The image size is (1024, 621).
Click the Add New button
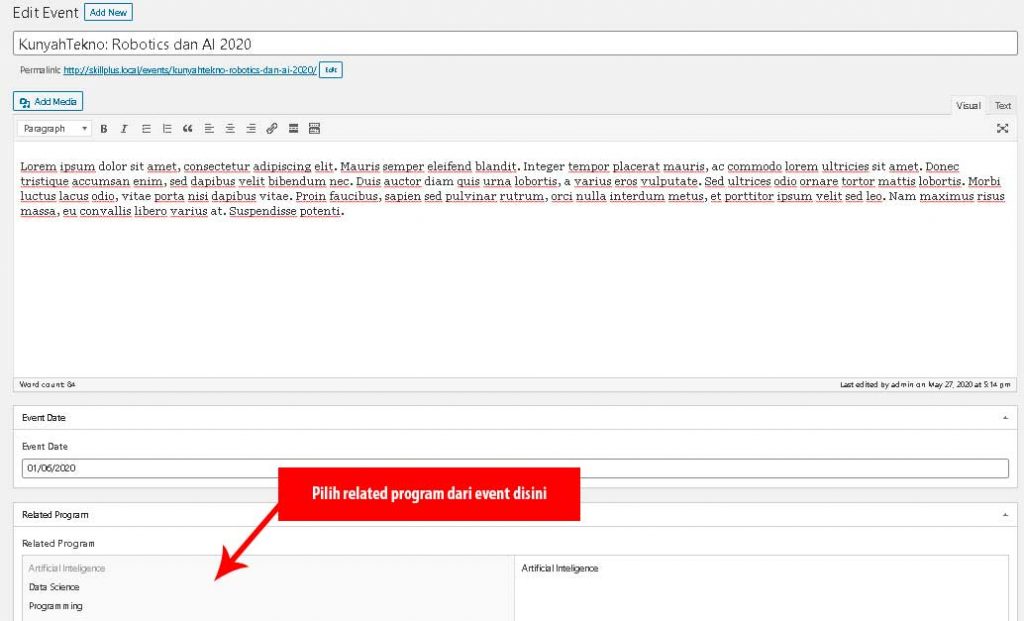[108, 13]
